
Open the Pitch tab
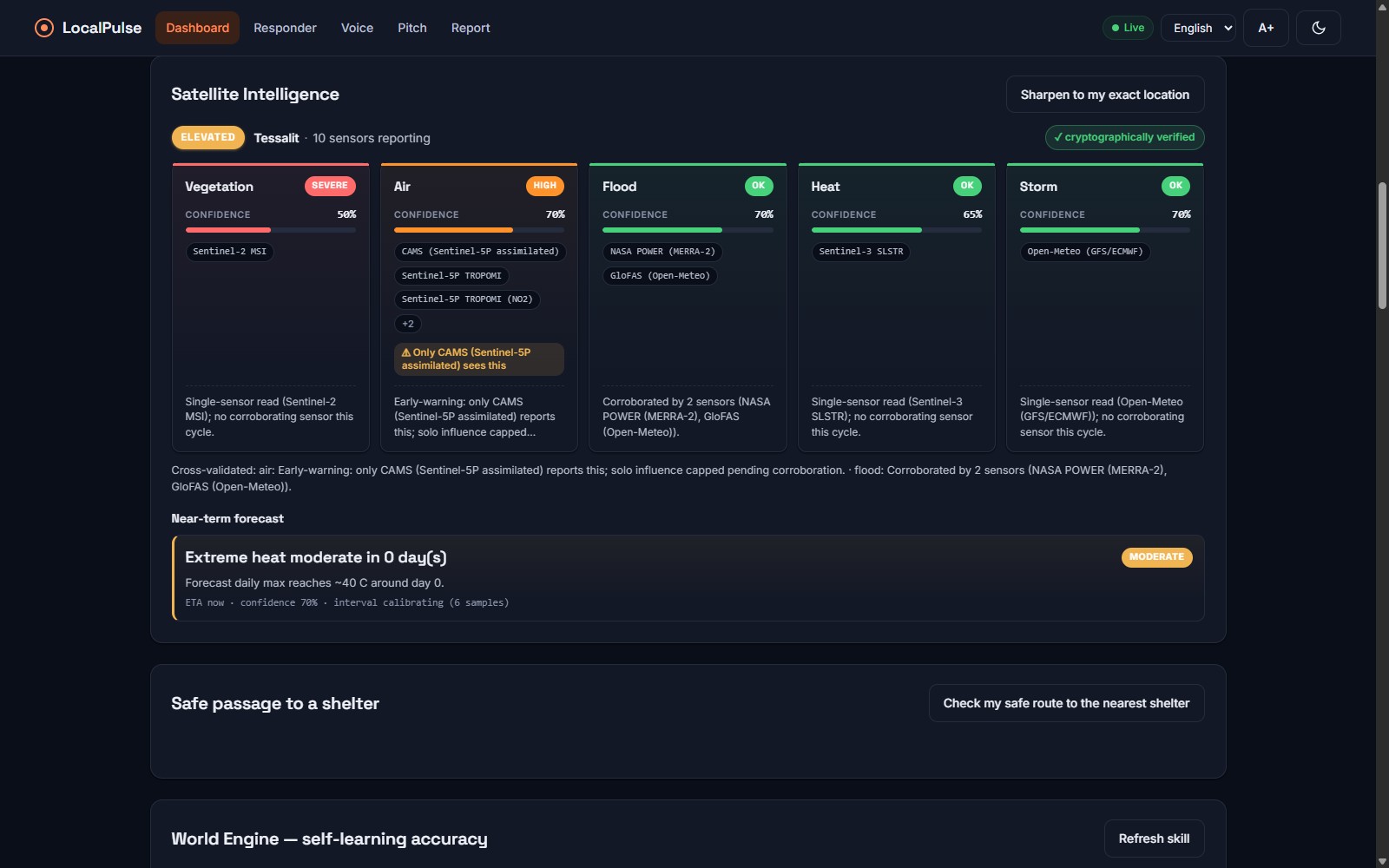[x=412, y=28]
